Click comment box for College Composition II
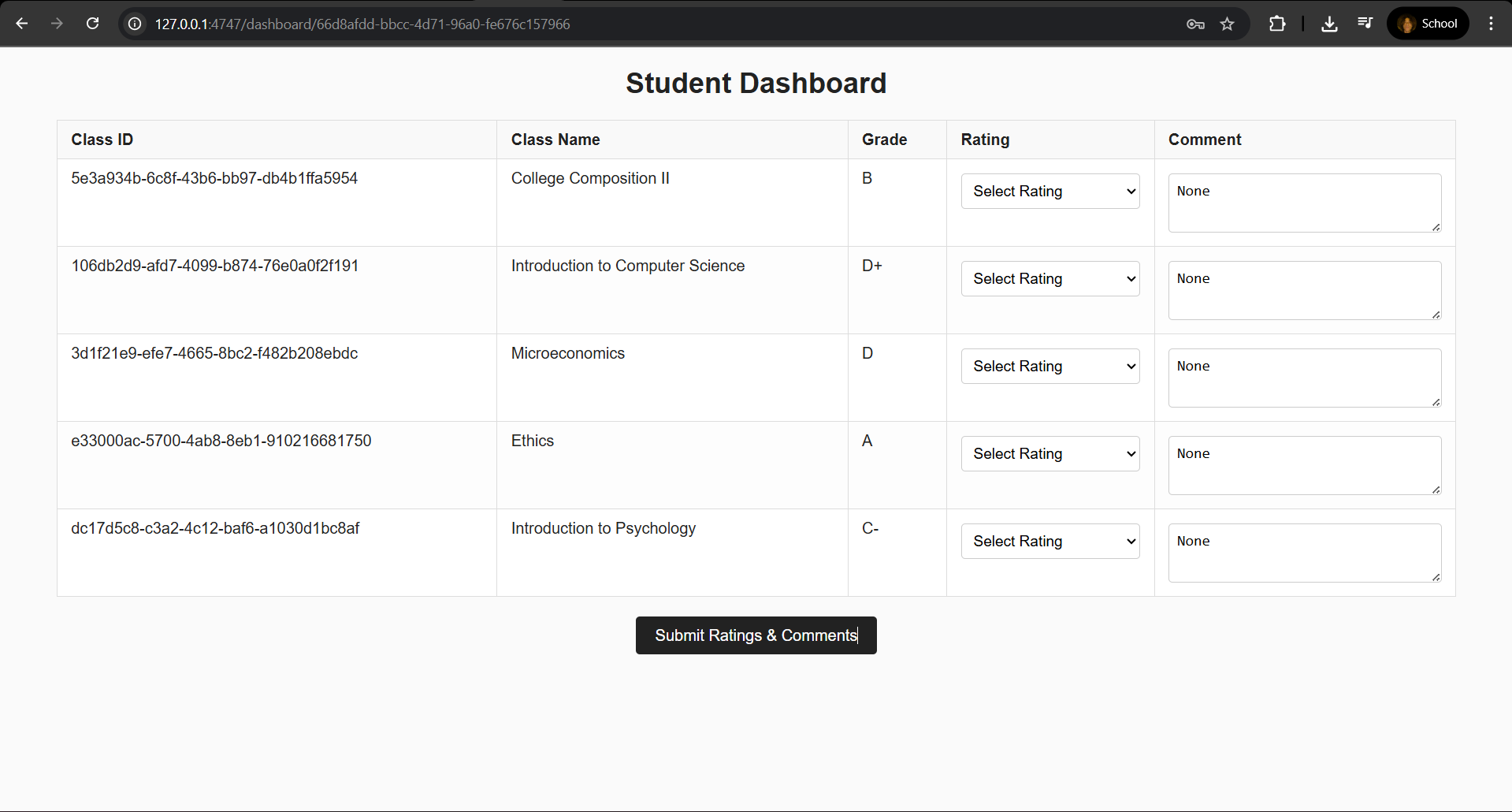 [x=1304, y=203]
